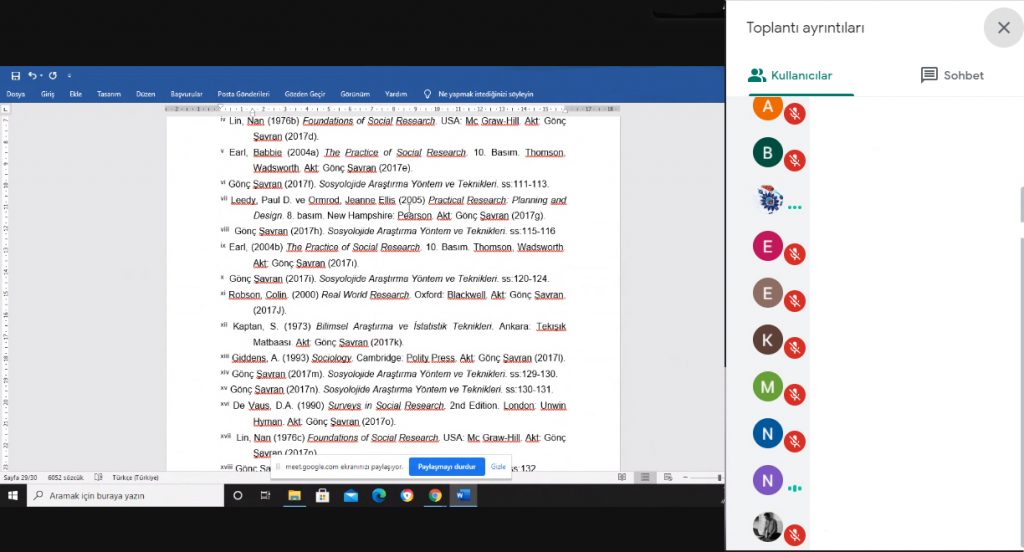
Task: Open Microsoft Edge from the taskbar
Action: [379, 495]
